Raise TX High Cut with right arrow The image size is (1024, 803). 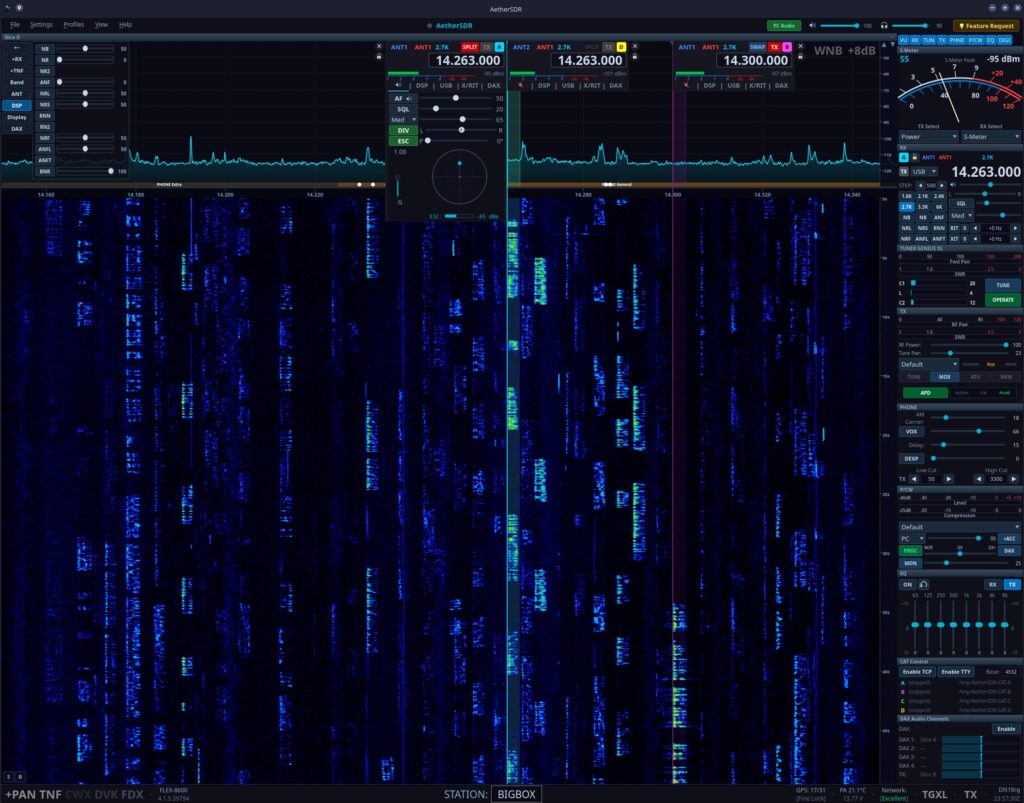pyautogui.click(x=1014, y=479)
